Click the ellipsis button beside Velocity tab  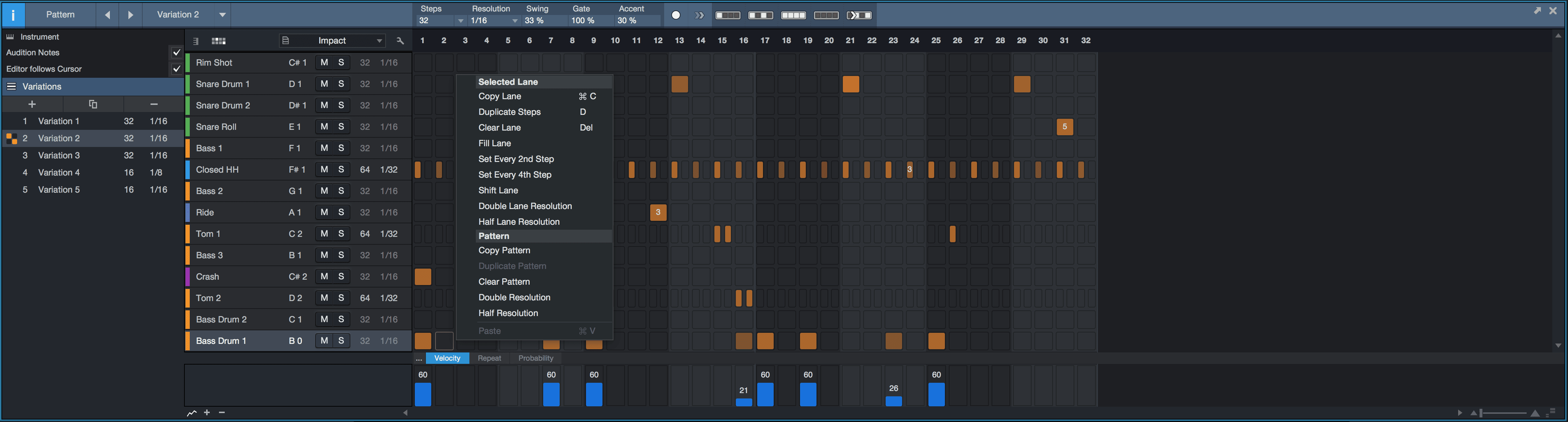click(x=419, y=359)
